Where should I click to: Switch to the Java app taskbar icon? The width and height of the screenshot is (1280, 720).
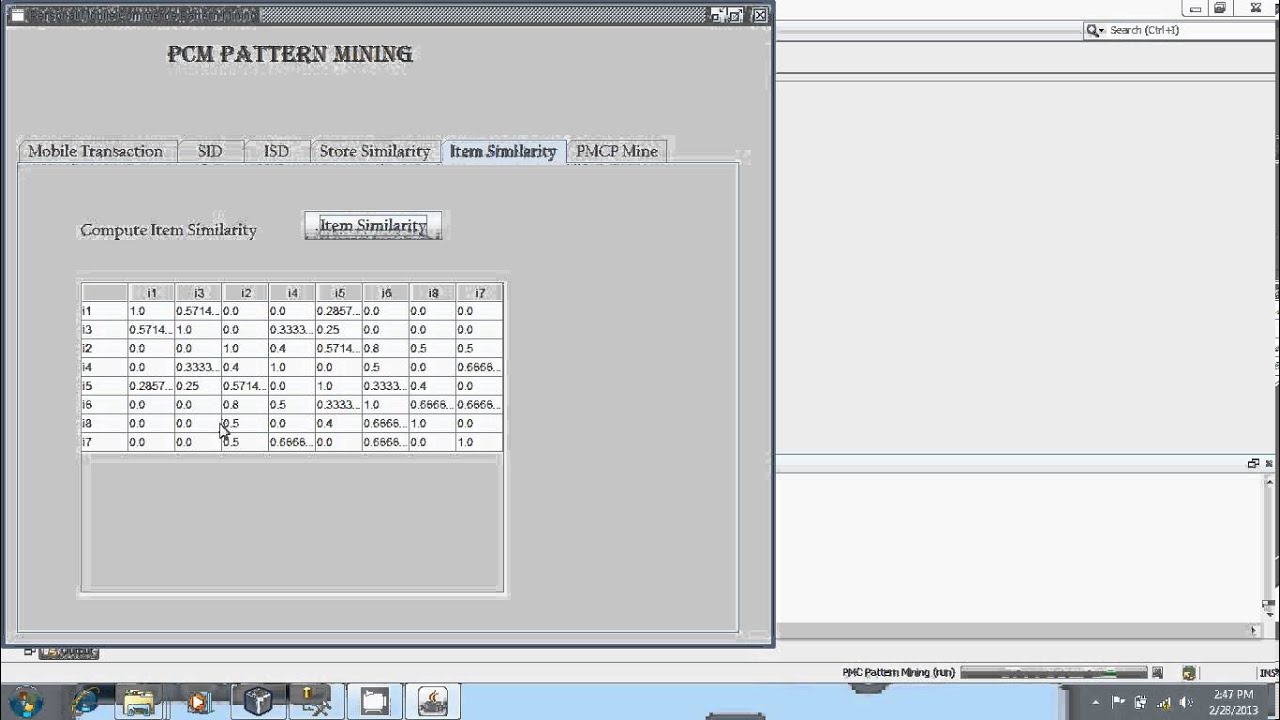point(433,701)
